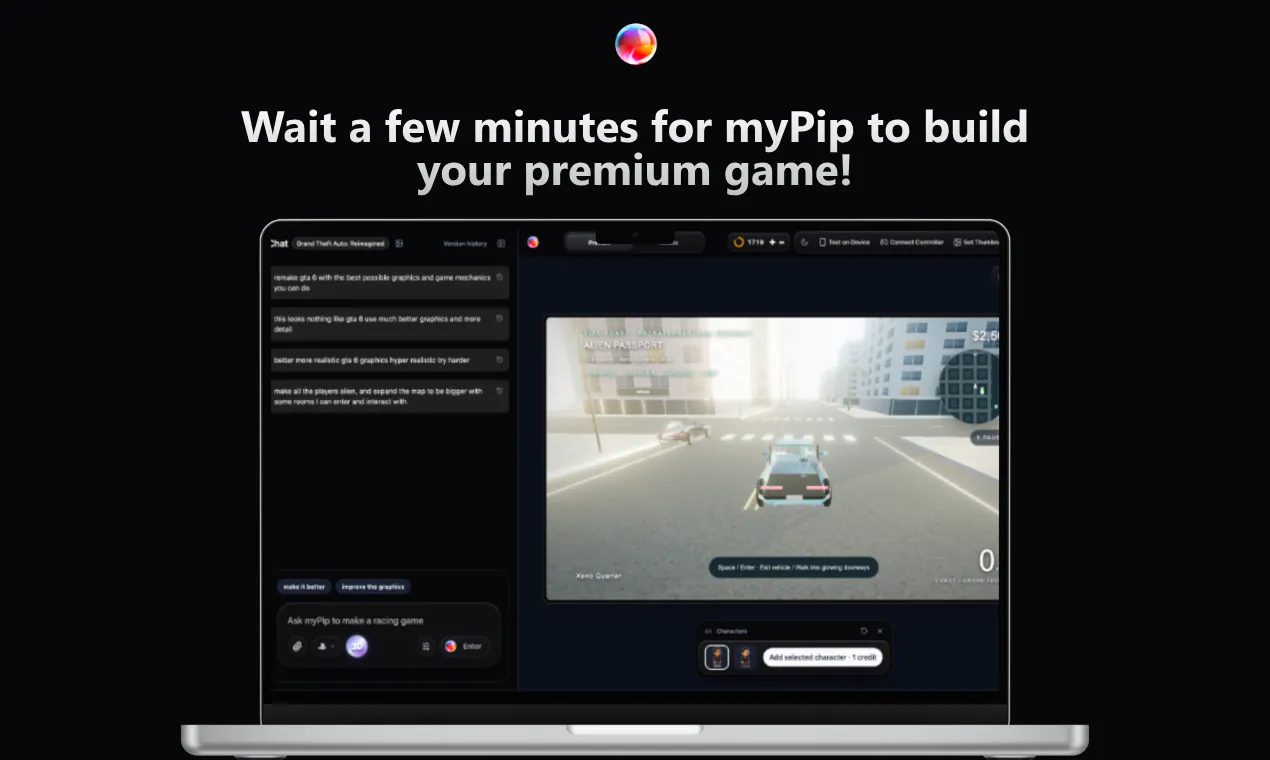
Task: Click the ALIEN PASSPORT heading in the game
Action: click(623, 345)
